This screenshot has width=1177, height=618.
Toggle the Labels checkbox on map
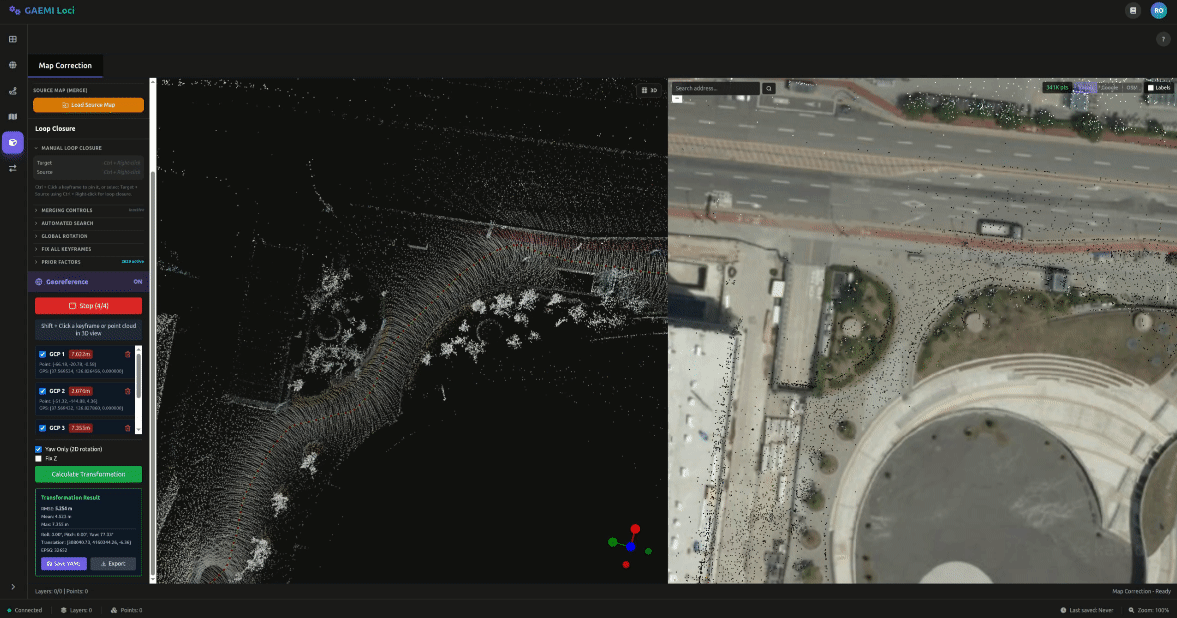[1151, 88]
